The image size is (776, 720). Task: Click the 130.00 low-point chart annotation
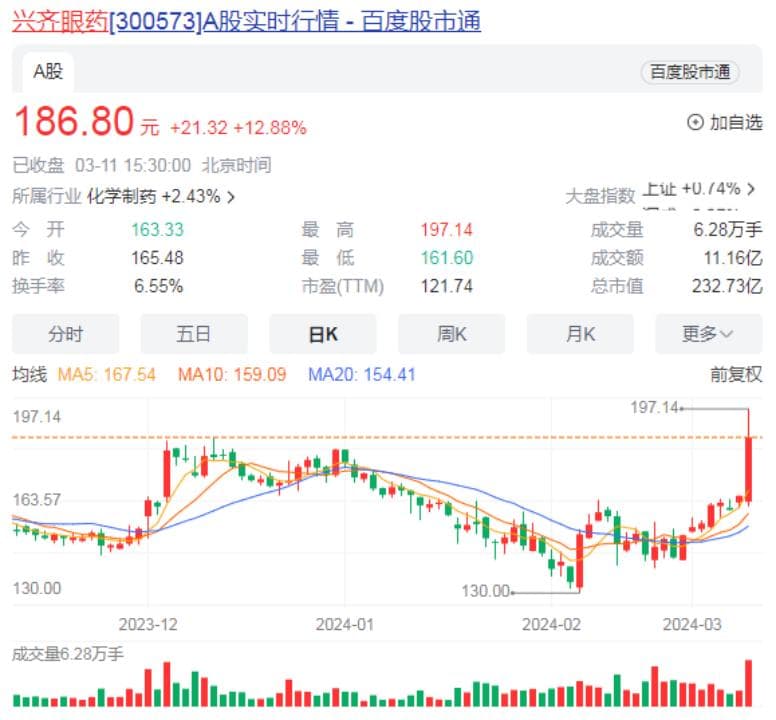coord(485,591)
